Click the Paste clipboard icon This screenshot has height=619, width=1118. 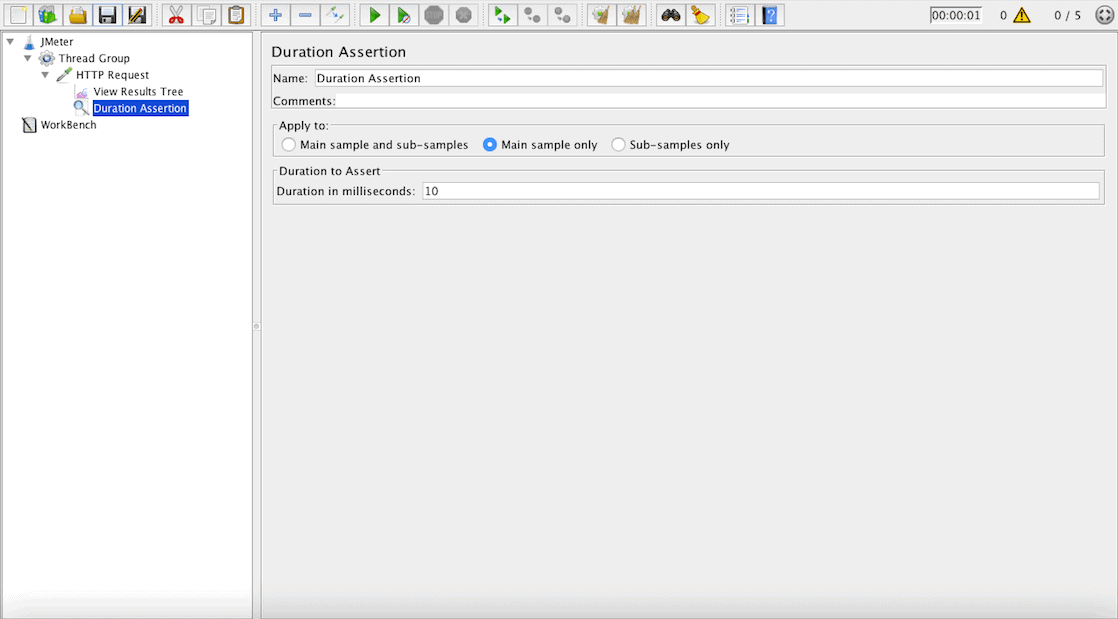click(x=236, y=15)
